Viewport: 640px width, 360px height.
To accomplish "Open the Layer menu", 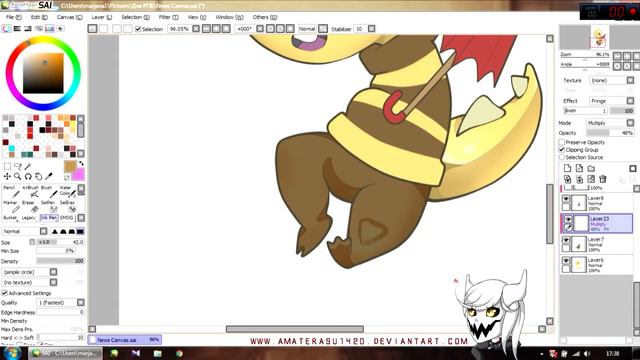I will coord(102,17).
